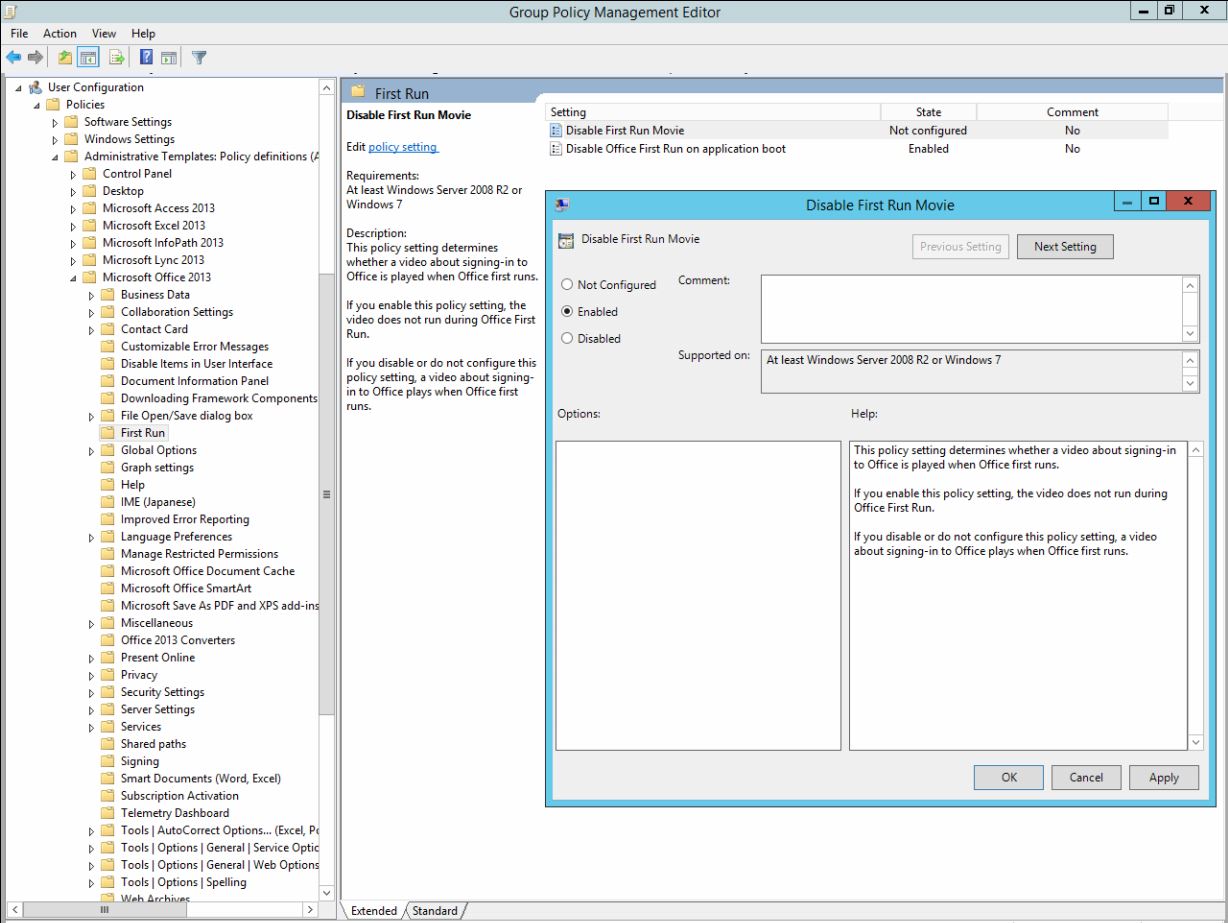Viewport: 1228px width, 923px height.
Task: Switch to the Standard tab
Action: tap(434, 911)
